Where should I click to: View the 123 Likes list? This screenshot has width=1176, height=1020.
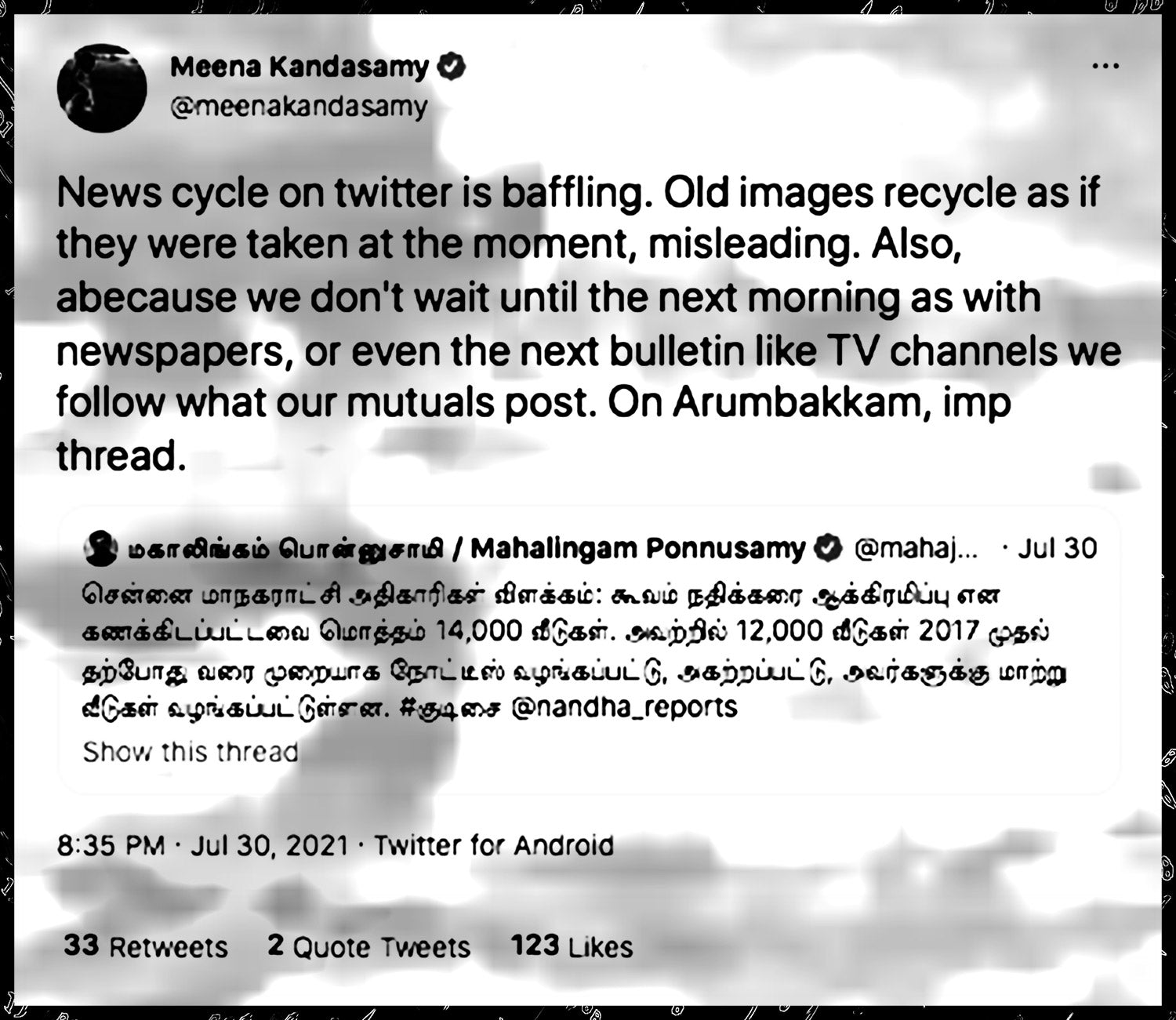(572, 946)
